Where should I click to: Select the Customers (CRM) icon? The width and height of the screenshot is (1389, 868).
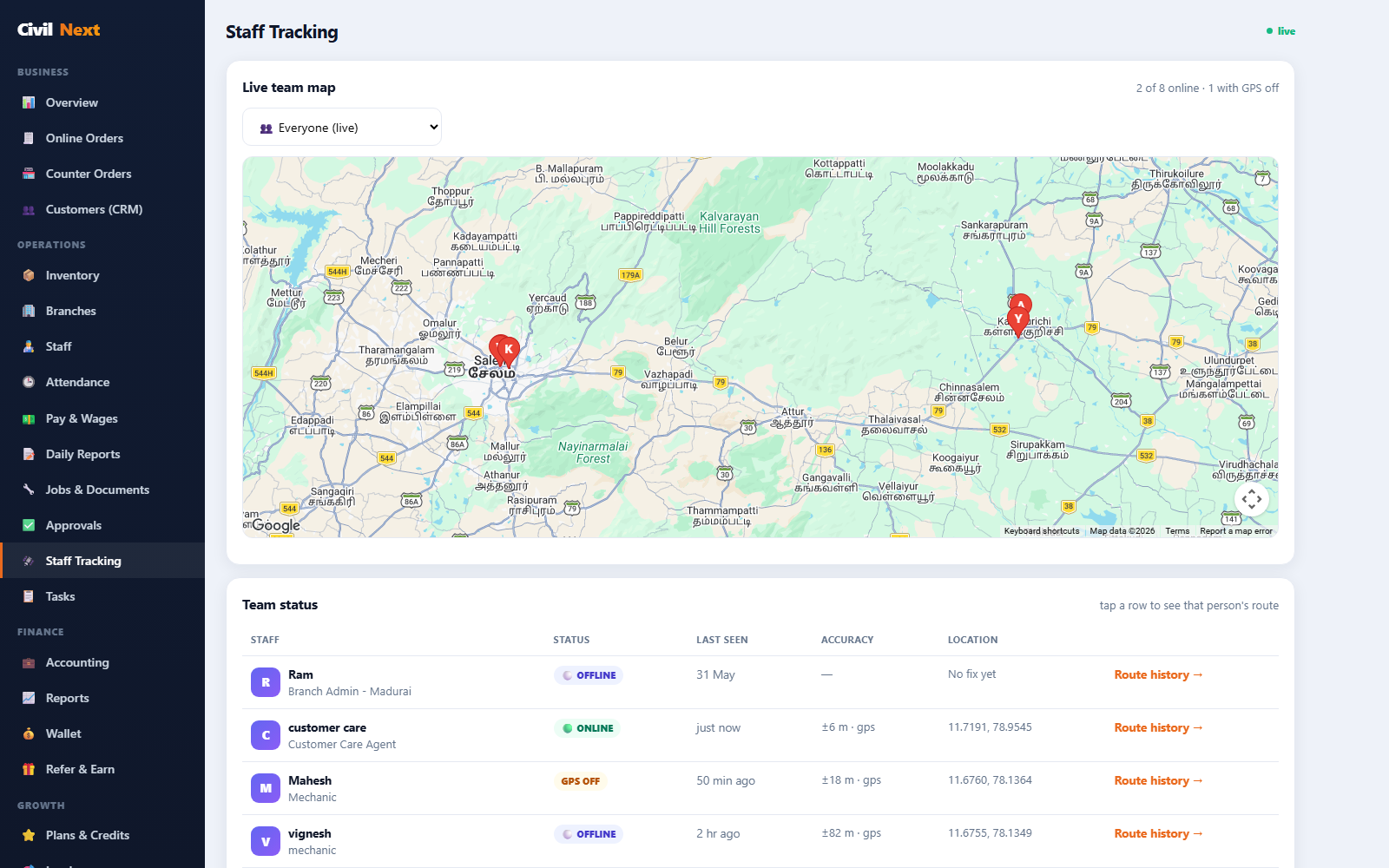[x=29, y=209]
